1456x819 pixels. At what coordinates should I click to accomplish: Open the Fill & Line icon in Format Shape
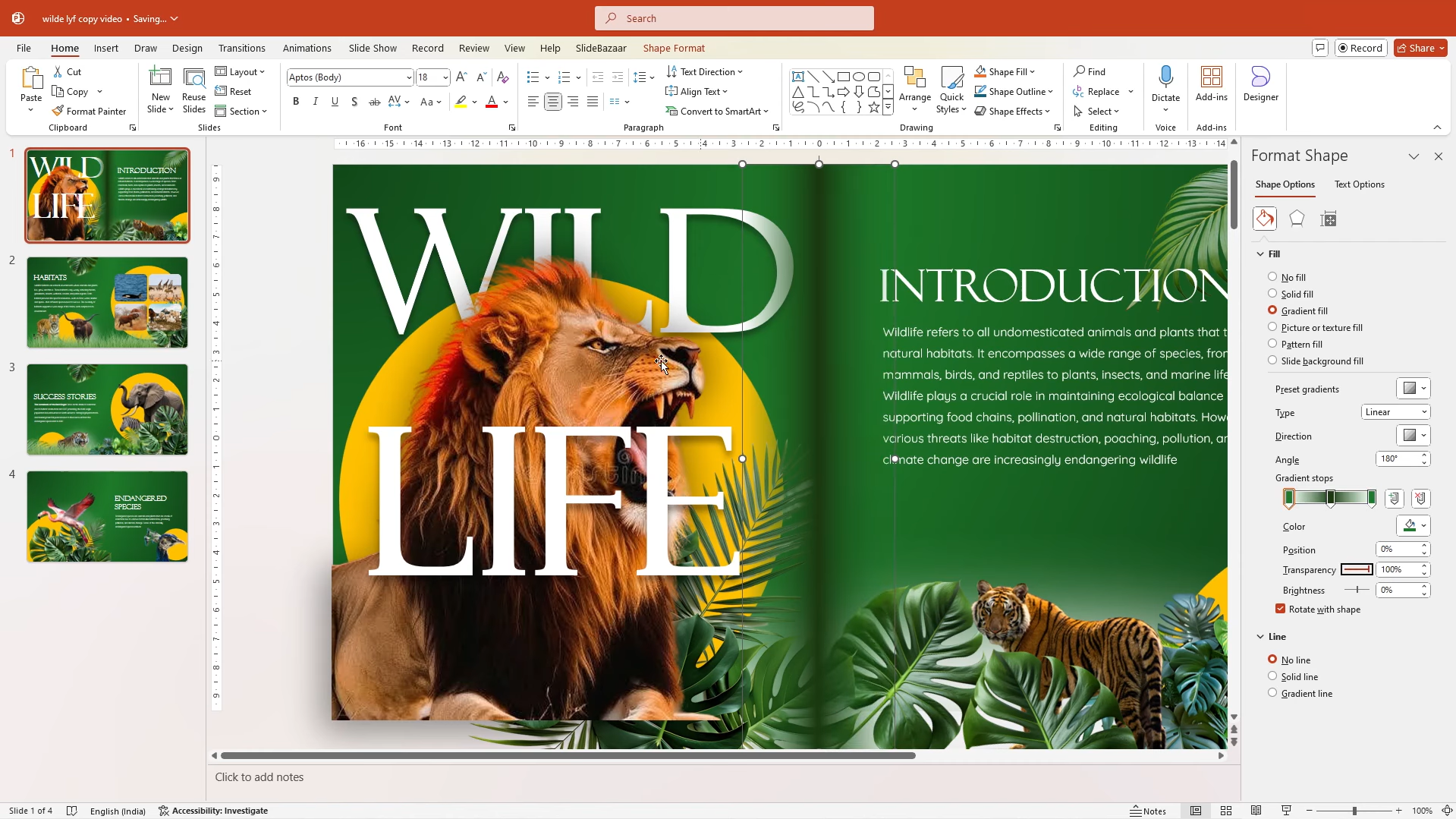(x=1265, y=219)
